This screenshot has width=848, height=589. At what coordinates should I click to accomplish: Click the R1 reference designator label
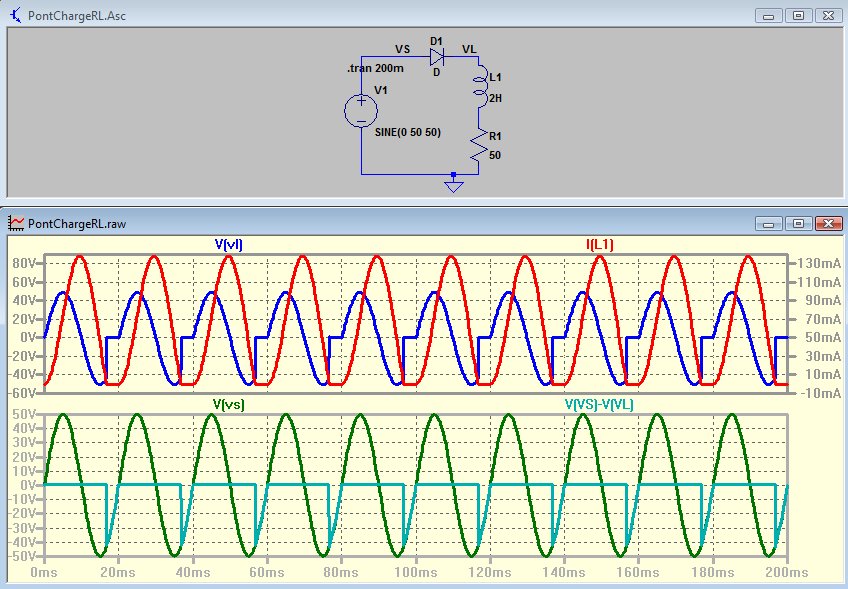pyautogui.click(x=495, y=136)
